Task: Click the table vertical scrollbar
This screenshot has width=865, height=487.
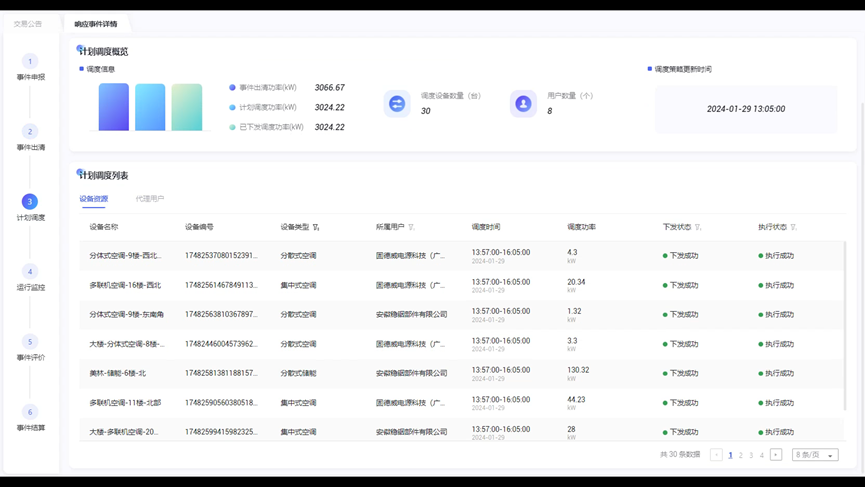Action: [x=845, y=325]
